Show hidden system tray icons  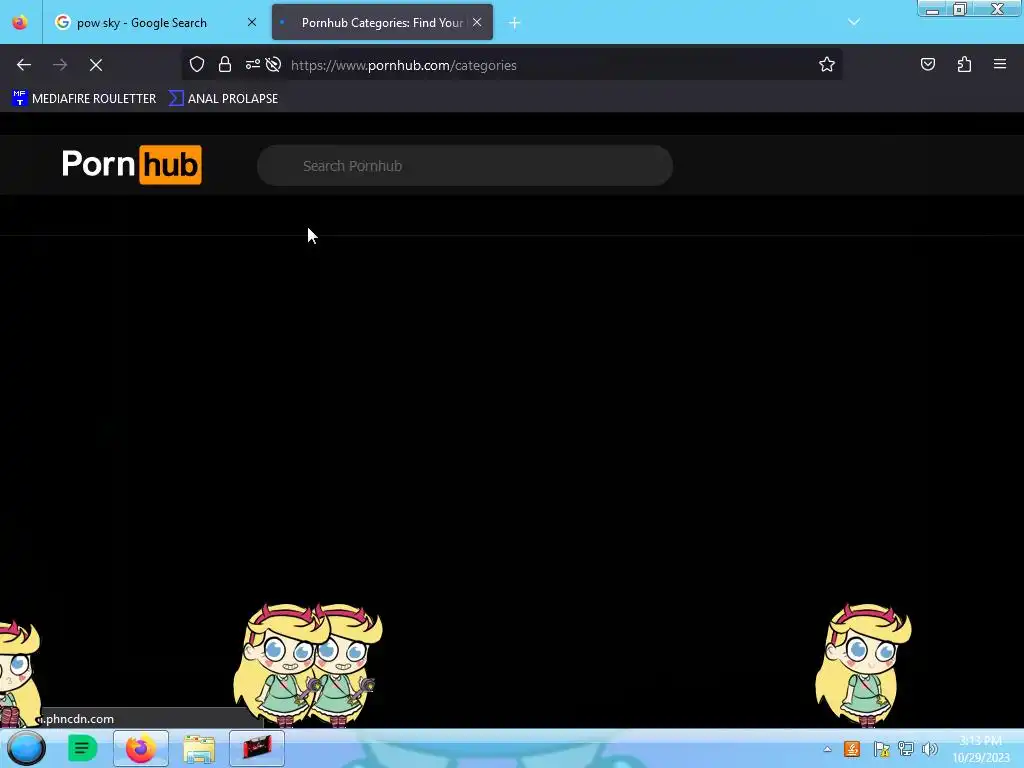pos(827,749)
